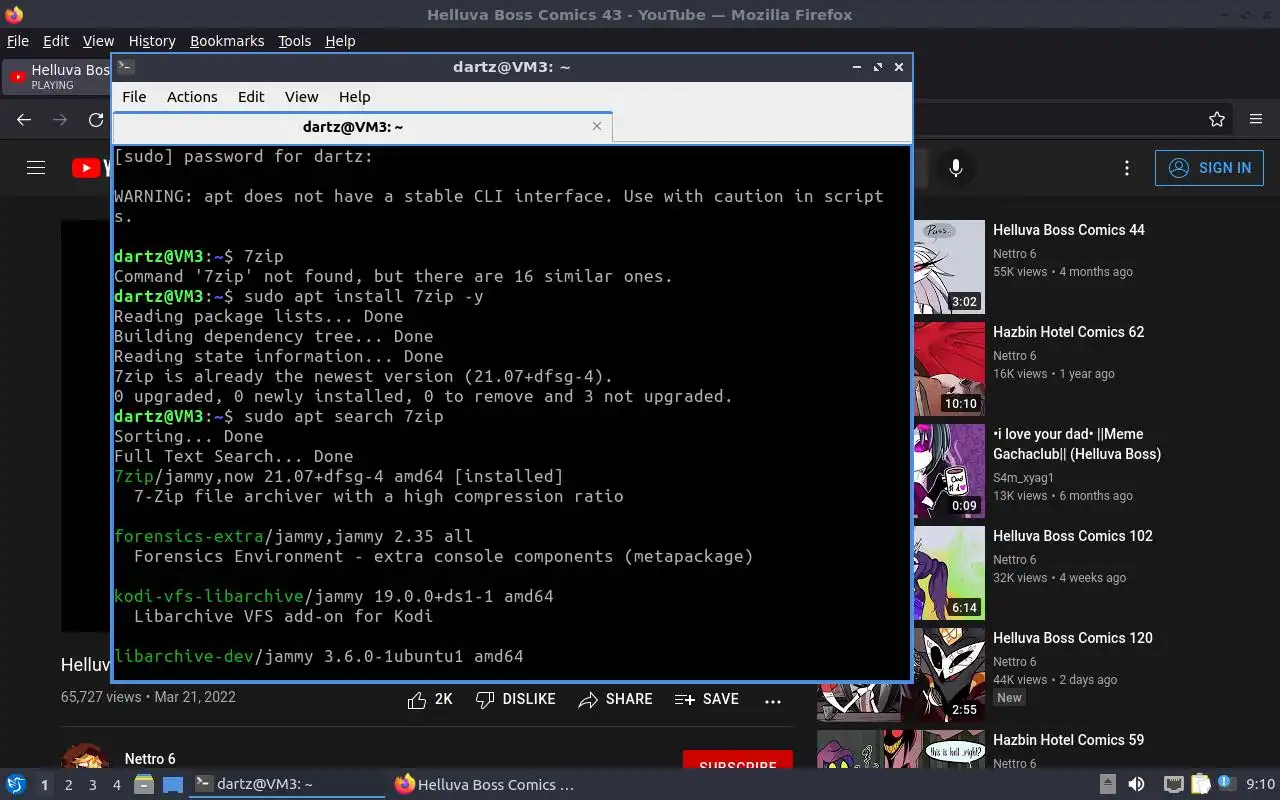Open more actions ellipsis under video
The width and height of the screenshot is (1280, 800).
pos(773,701)
